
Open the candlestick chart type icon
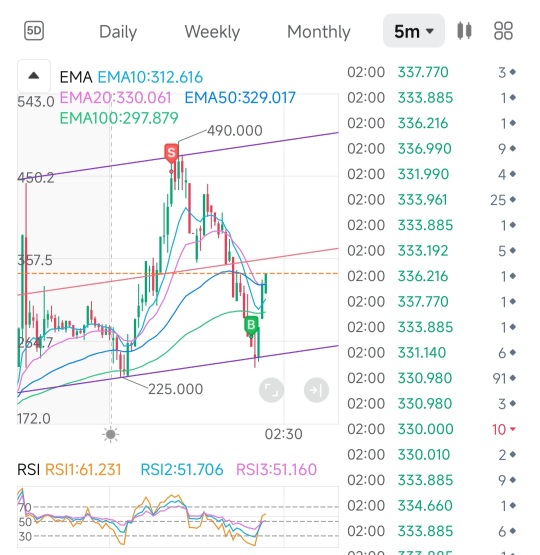click(x=464, y=31)
